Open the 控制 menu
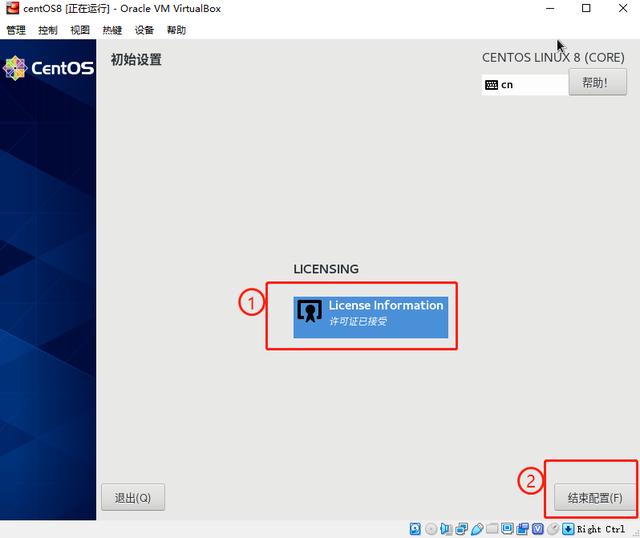Screen dimensions: 640x538 coord(48,30)
